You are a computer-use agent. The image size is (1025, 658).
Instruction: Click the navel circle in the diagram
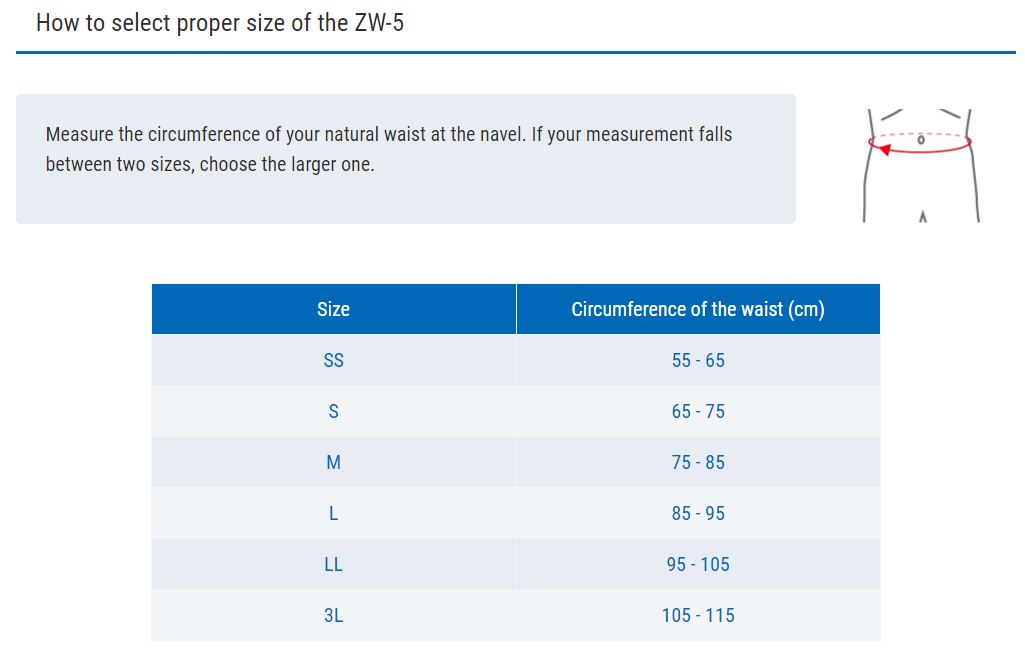point(920,141)
